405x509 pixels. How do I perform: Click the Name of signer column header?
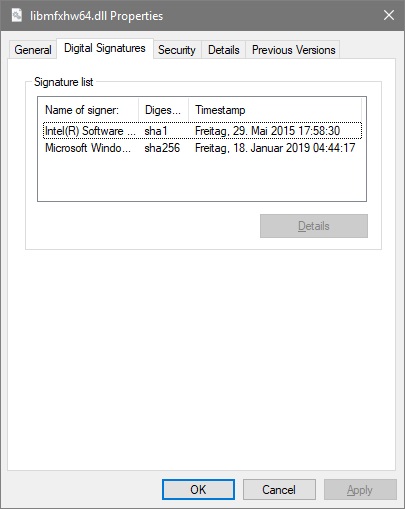pos(88,110)
